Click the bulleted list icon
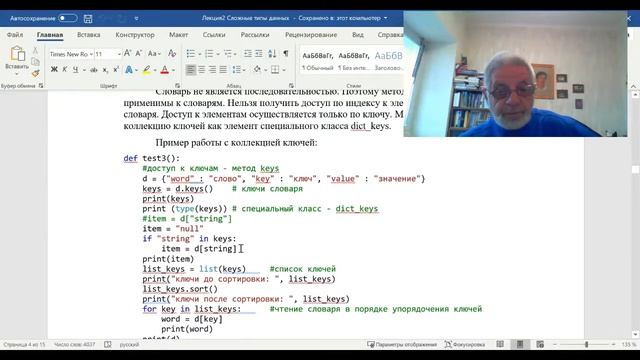The width and height of the screenshot is (640, 360). 191,53
